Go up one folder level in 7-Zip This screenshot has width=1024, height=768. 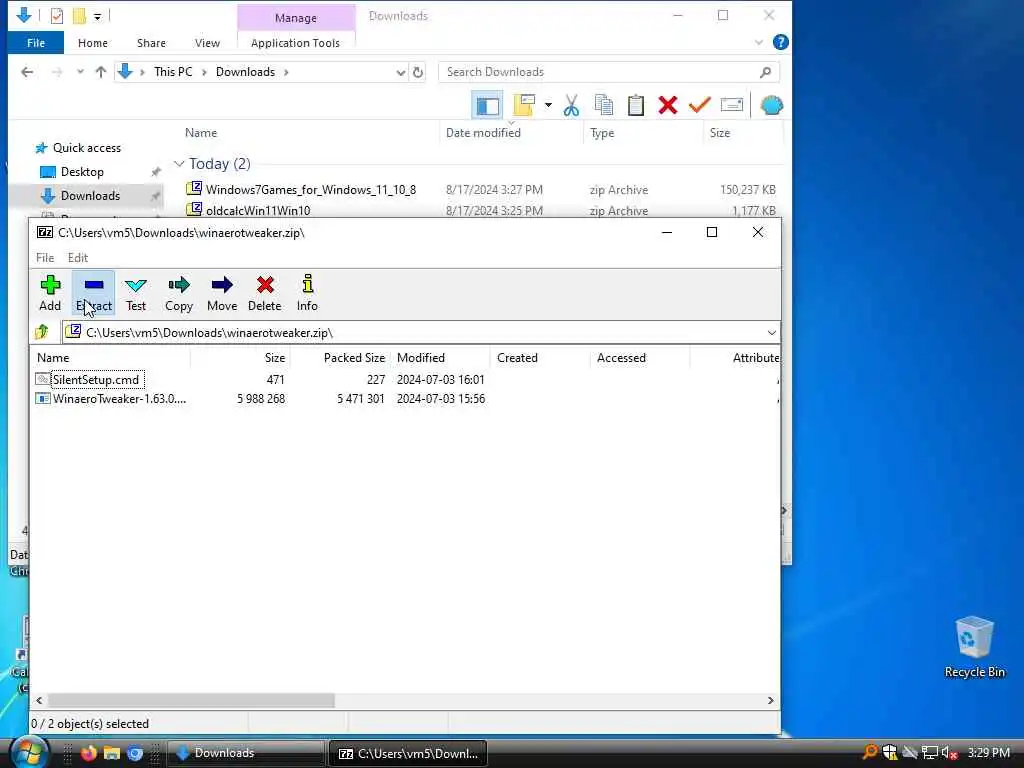coord(42,332)
